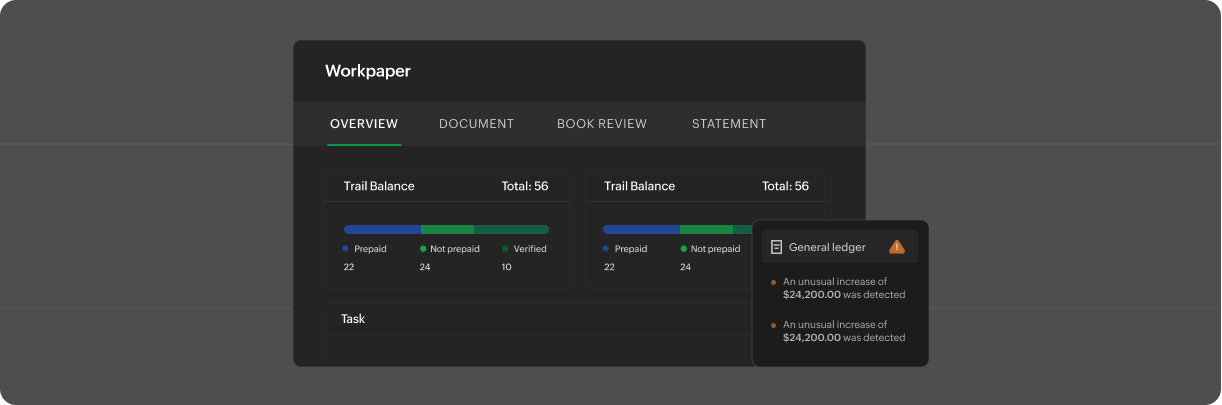
Task: Click the Not prepaid dot in right card
Action: [x=683, y=249]
